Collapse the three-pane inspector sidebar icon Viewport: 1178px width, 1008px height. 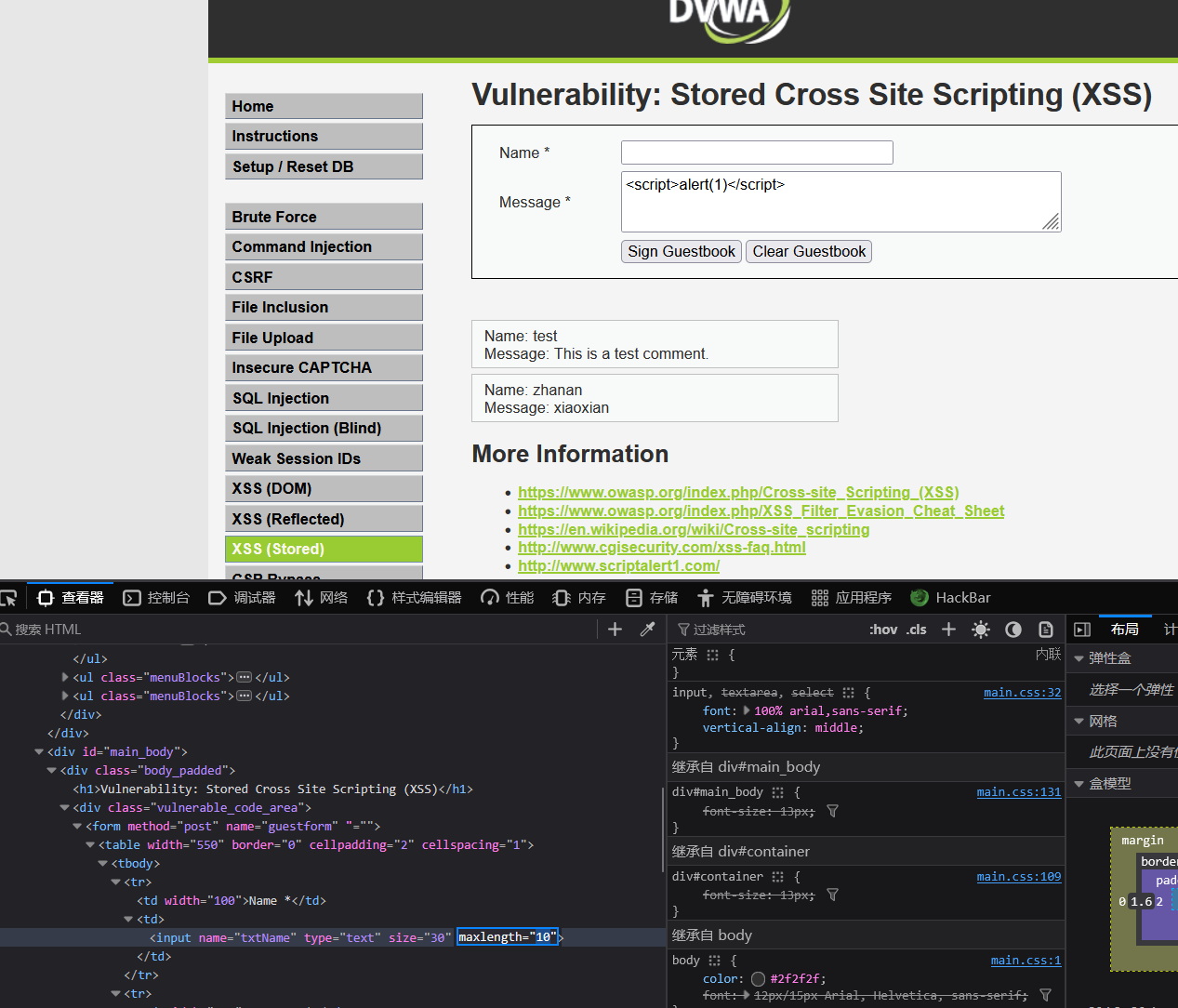(1082, 630)
